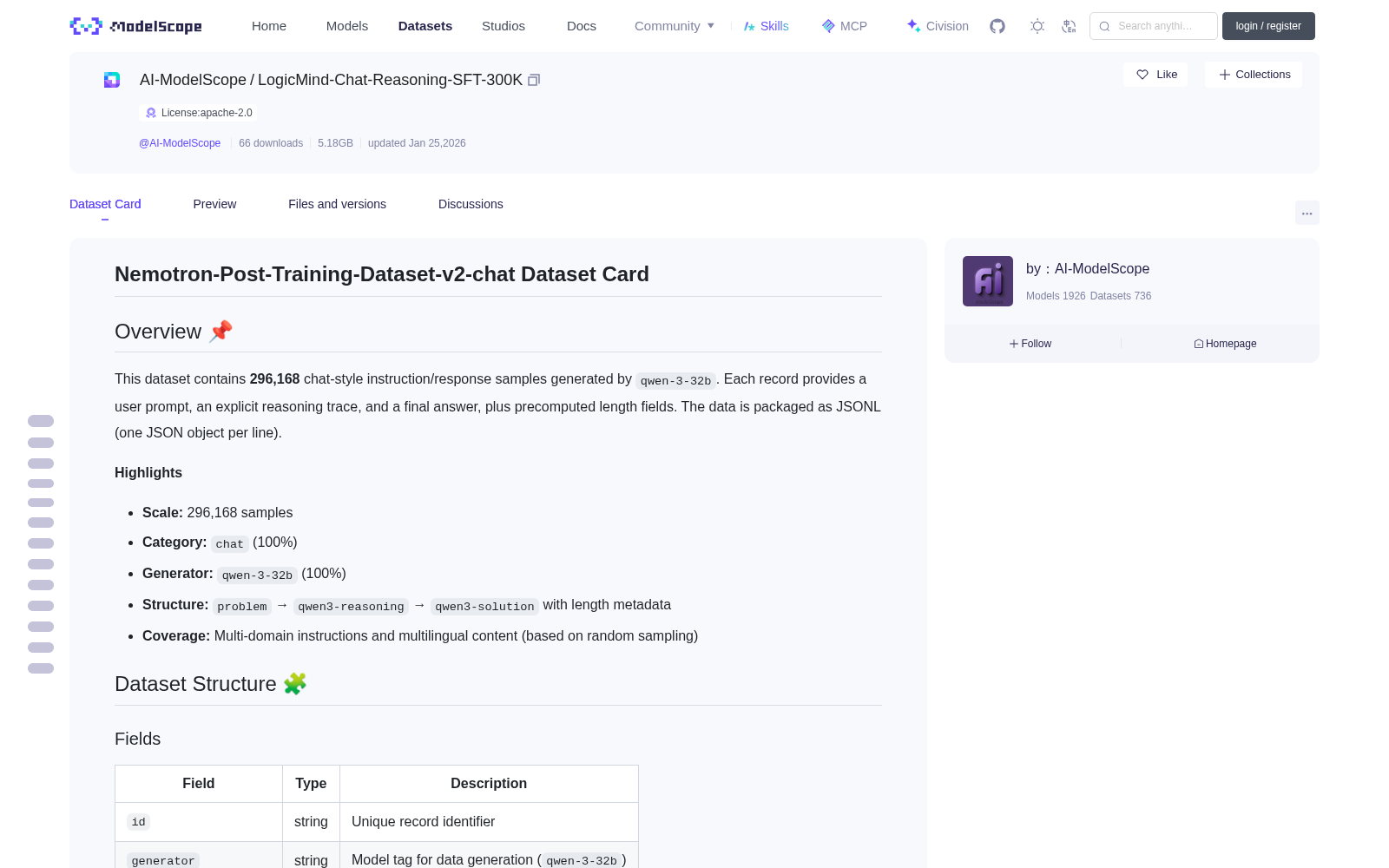Open Skills in the top navigation
Image resolution: width=1389 pixels, height=868 pixels.
pyautogui.click(x=767, y=26)
